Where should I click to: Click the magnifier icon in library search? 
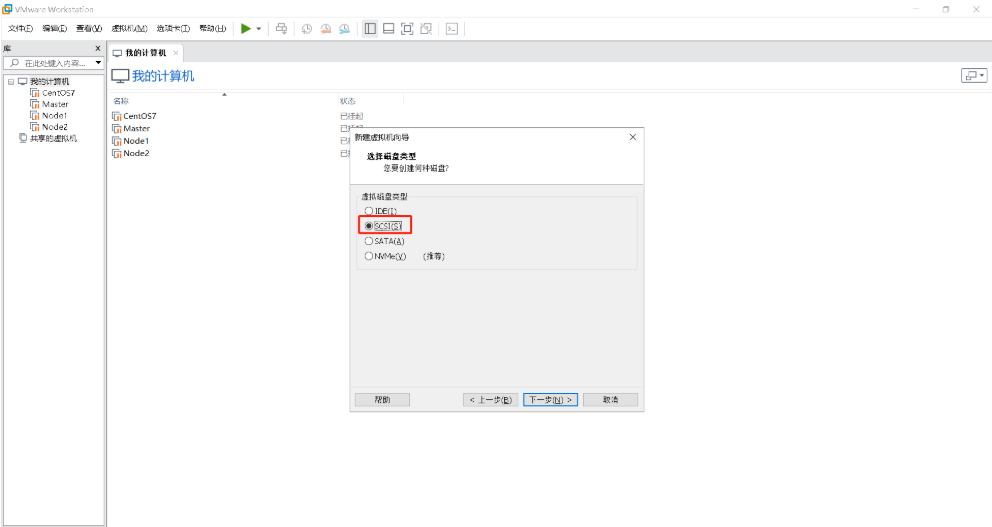15,63
